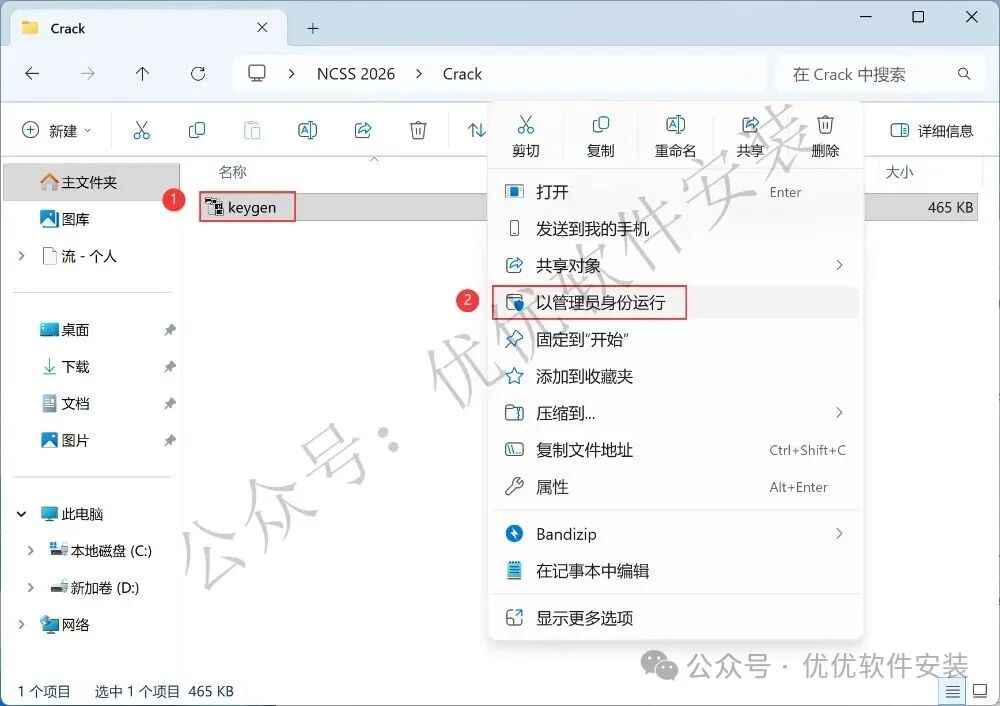Choose 在记事本中编辑
1000x706 pixels.
(x=675, y=571)
